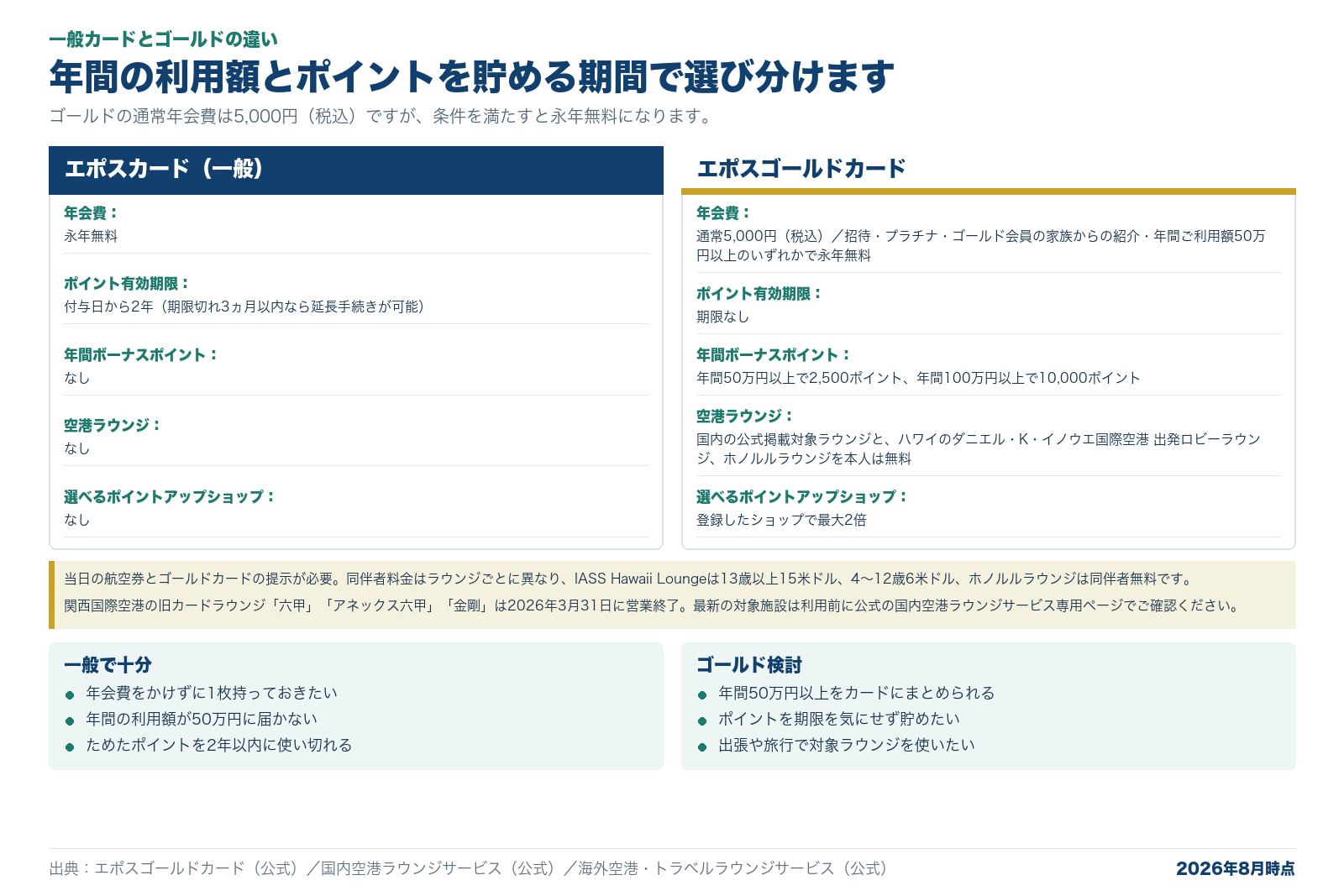The height and width of the screenshot is (896, 1344).
Task: Click bullet '年間50万円以上をカードにまとめられる'
Action: point(857,693)
